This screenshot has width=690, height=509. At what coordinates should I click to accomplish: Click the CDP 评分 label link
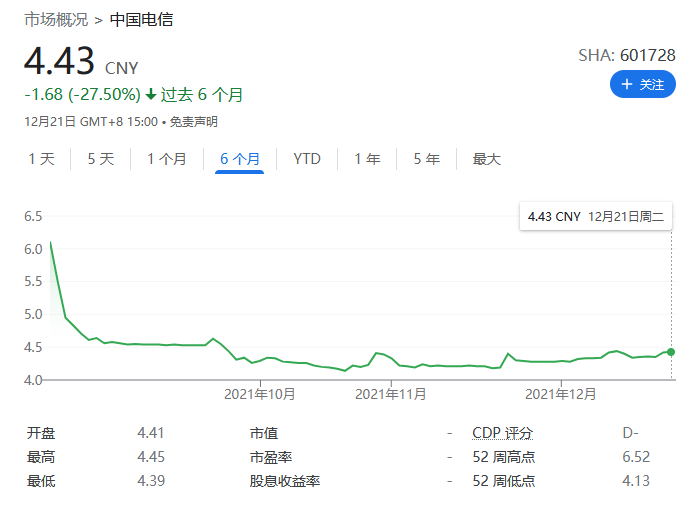[502, 433]
